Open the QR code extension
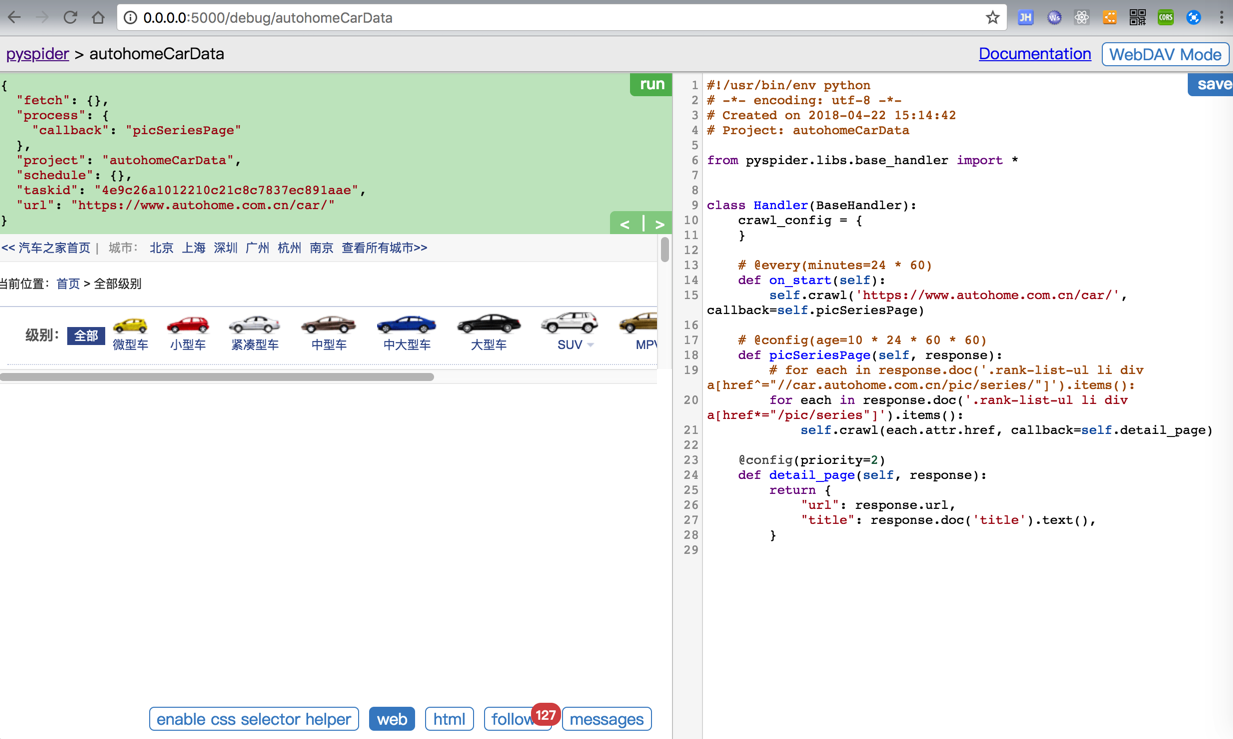 [1137, 18]
